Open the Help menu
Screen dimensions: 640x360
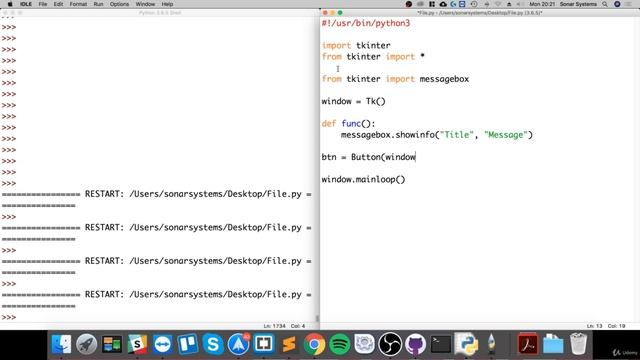(x=167, y=4)
